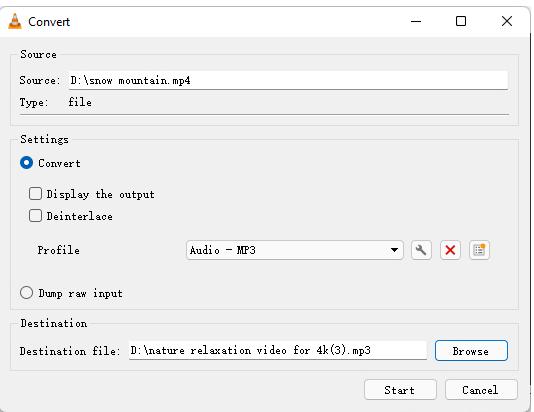
Task: Cancel the Convert dialog
Action: pos(481,390)
